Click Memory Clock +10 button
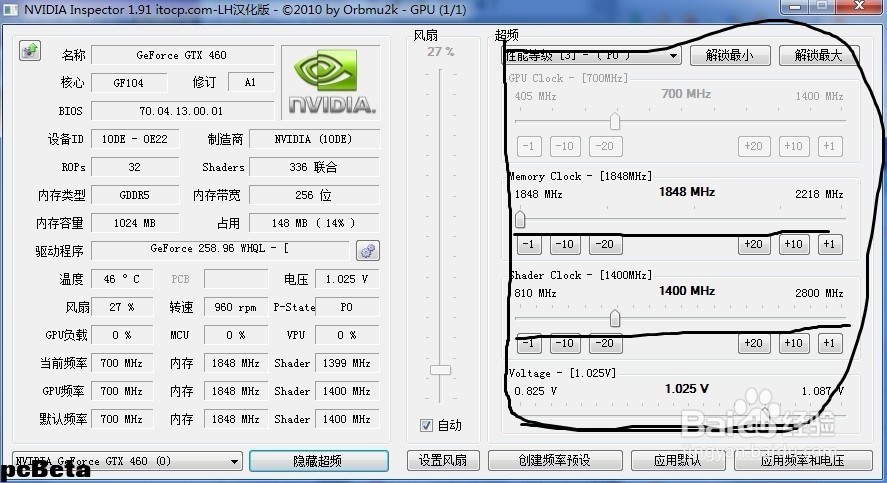 tap(794, 244)
